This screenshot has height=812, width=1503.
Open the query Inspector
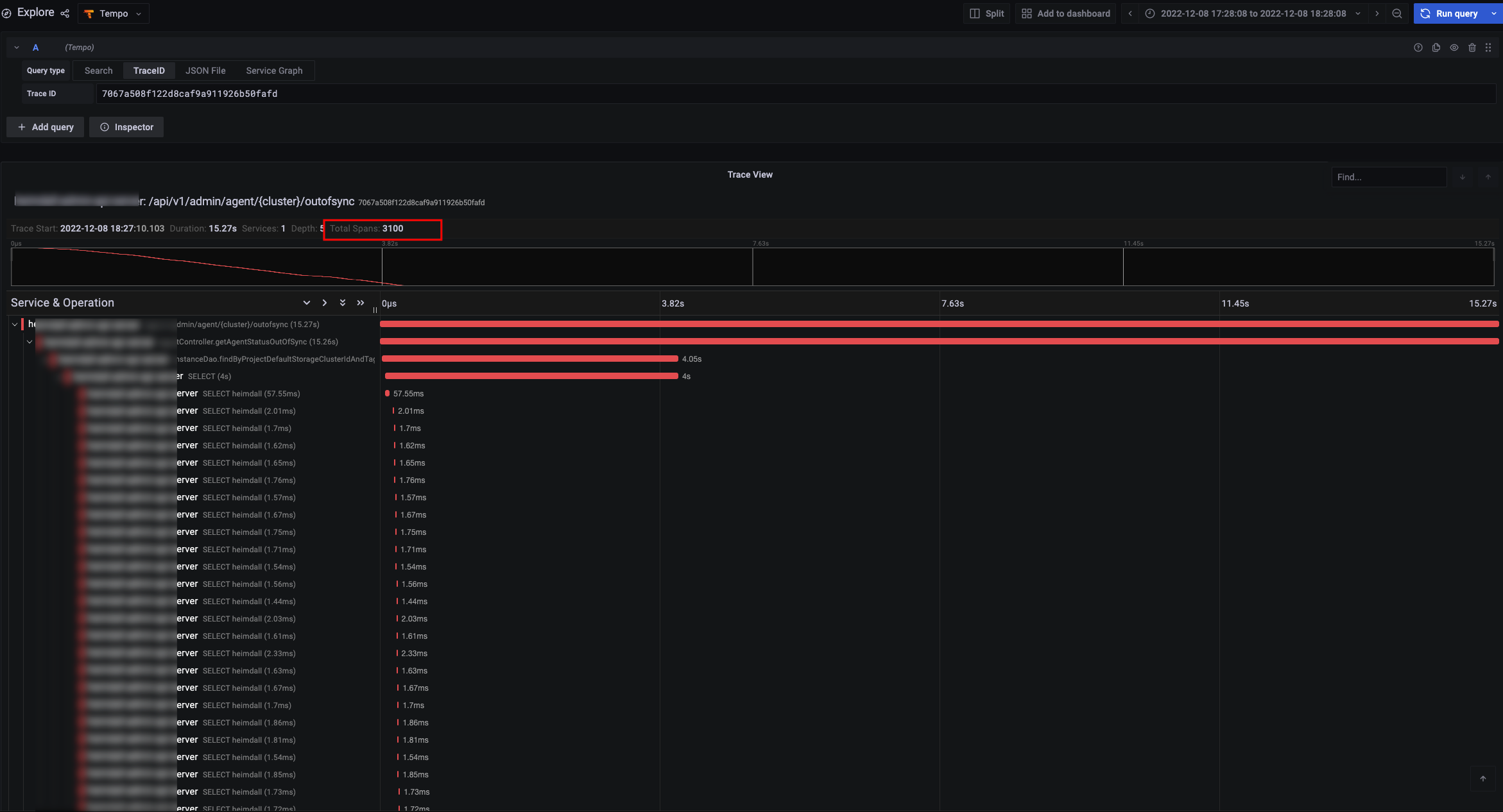tap(126, 127)
